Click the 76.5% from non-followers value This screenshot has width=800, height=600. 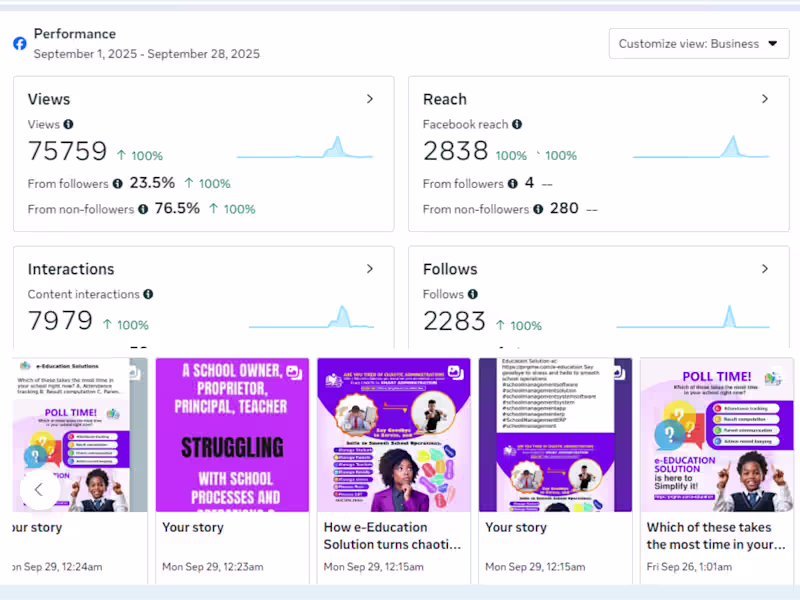click(177, 208)
